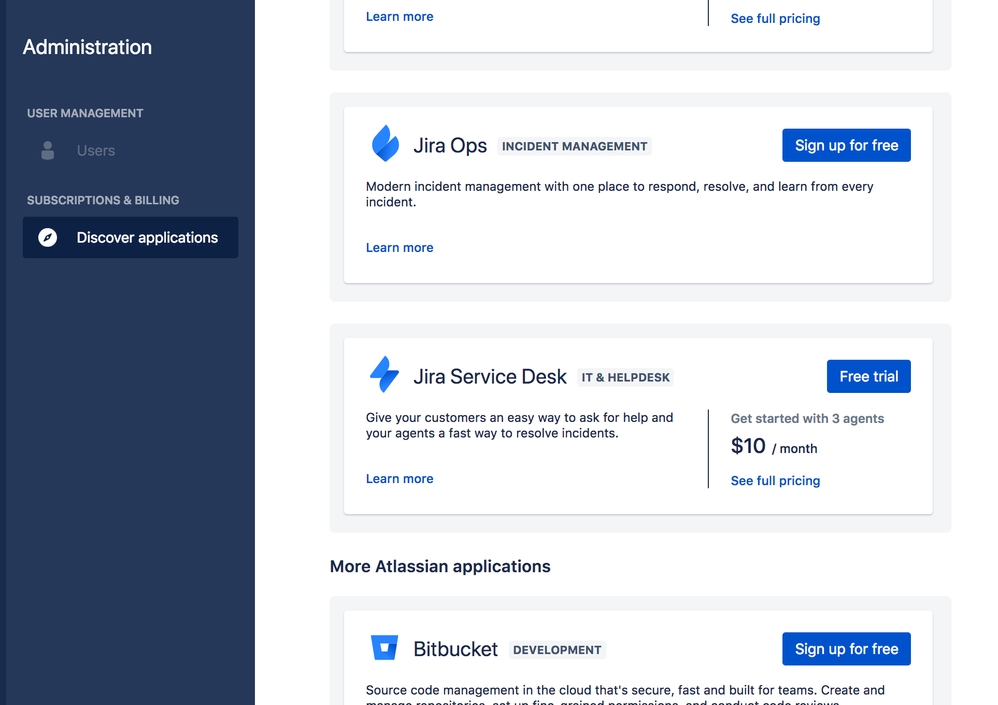998x705 pixels.
Task: Click the Jira Ops title text
Action: click(450, 146)
